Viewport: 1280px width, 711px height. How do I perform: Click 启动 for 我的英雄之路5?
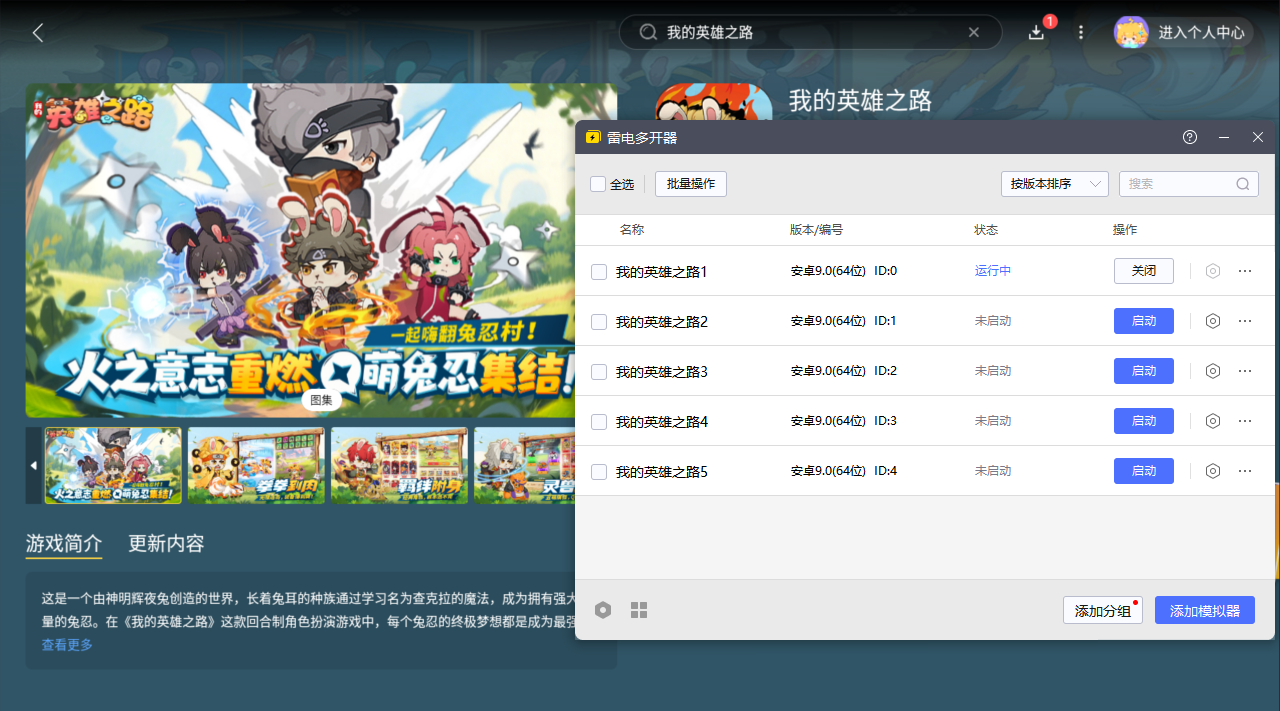pos(1144,471)
